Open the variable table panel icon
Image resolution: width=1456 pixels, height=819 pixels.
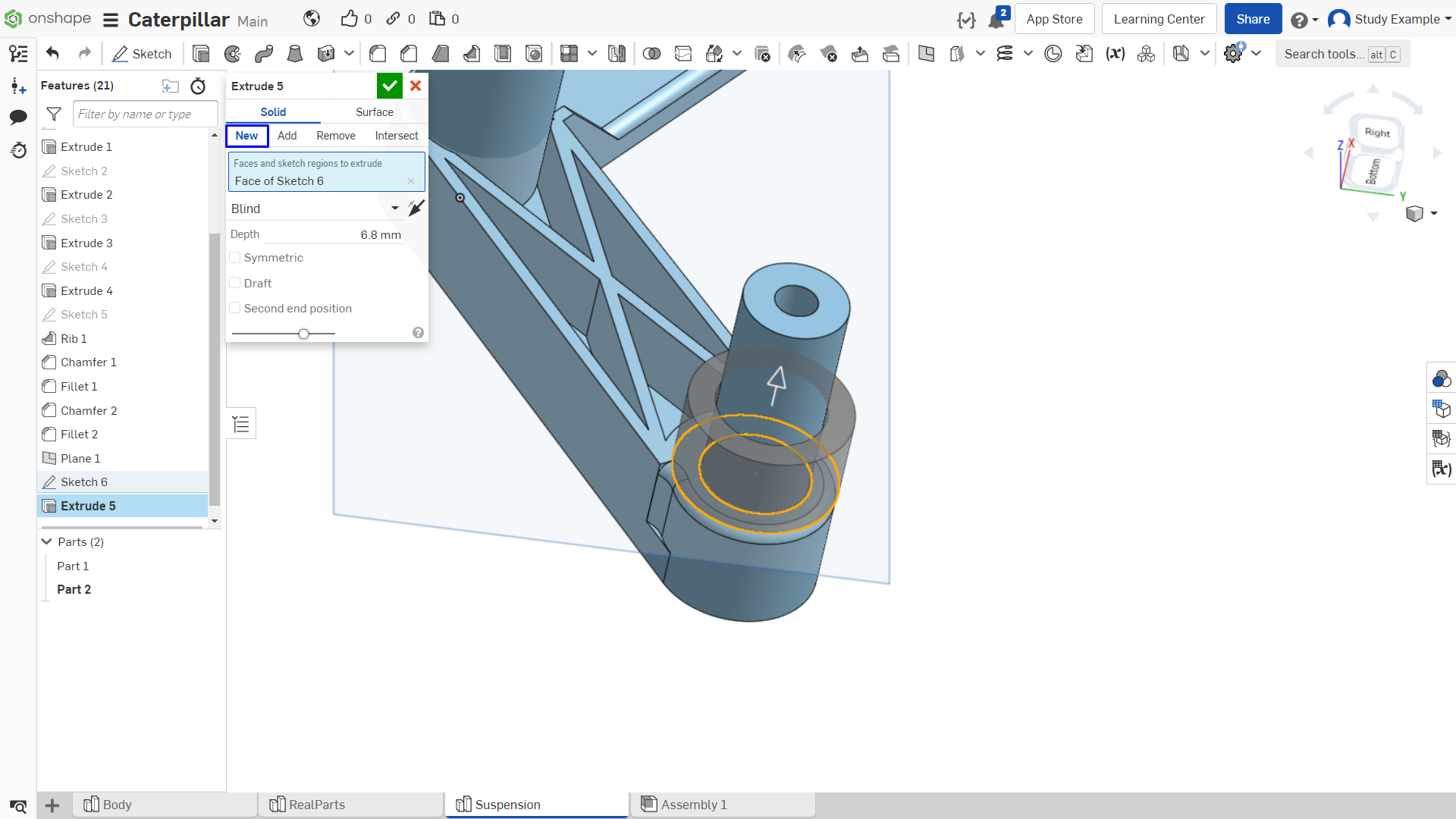1441,469
